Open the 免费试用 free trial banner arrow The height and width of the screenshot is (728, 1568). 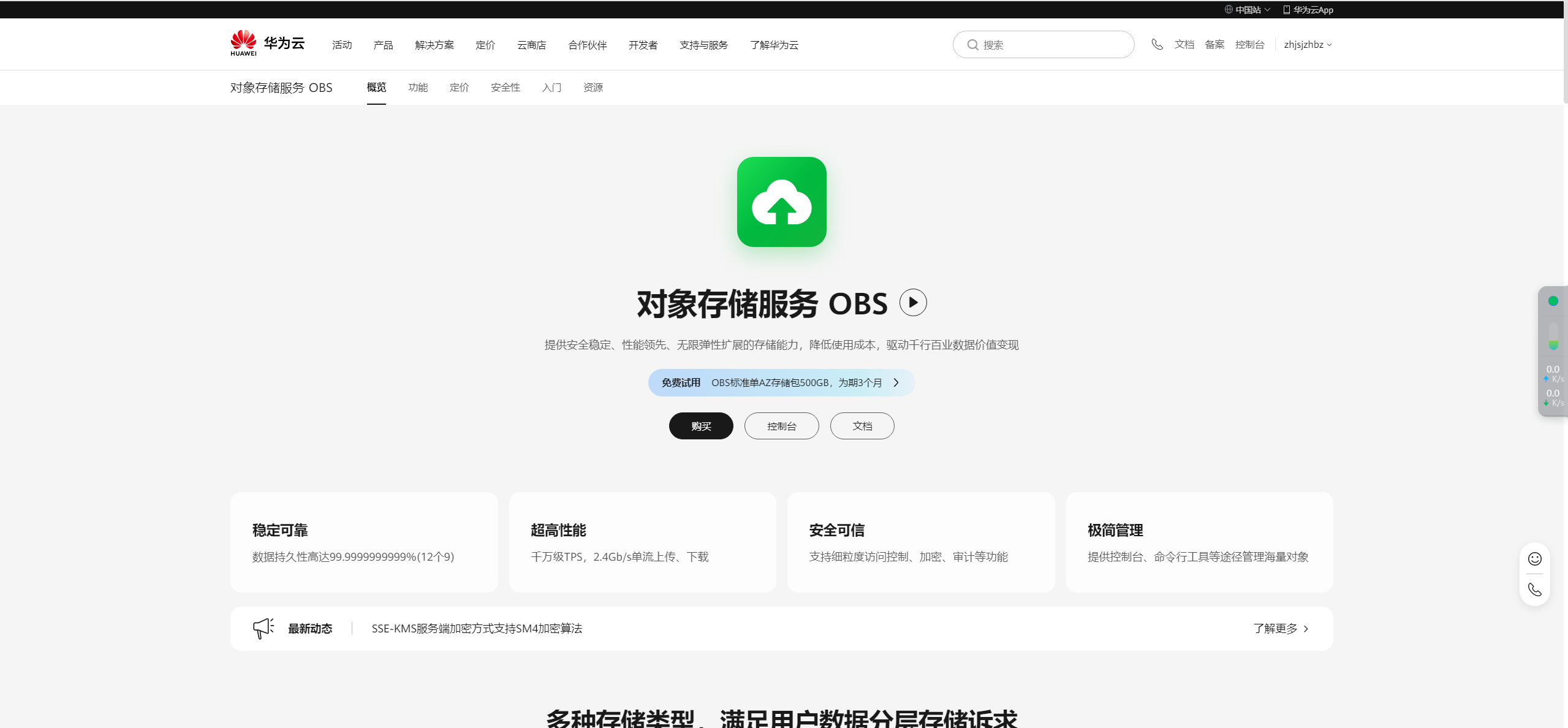[x=896, y=382]
